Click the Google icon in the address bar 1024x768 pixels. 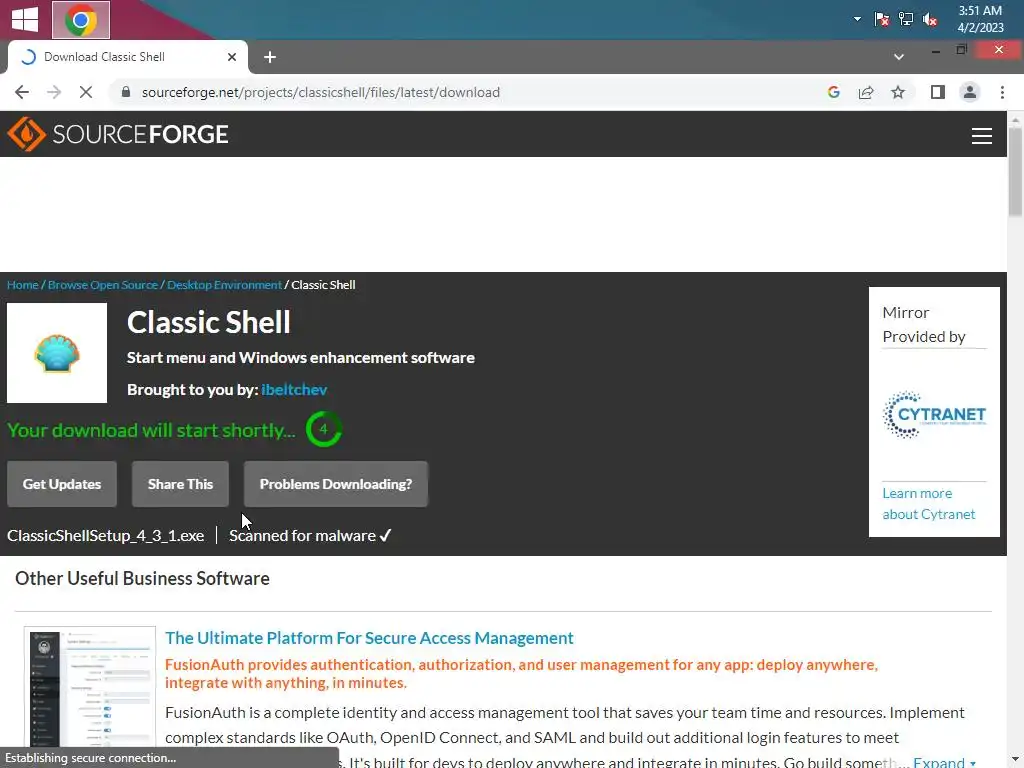(x=833, y=92)
